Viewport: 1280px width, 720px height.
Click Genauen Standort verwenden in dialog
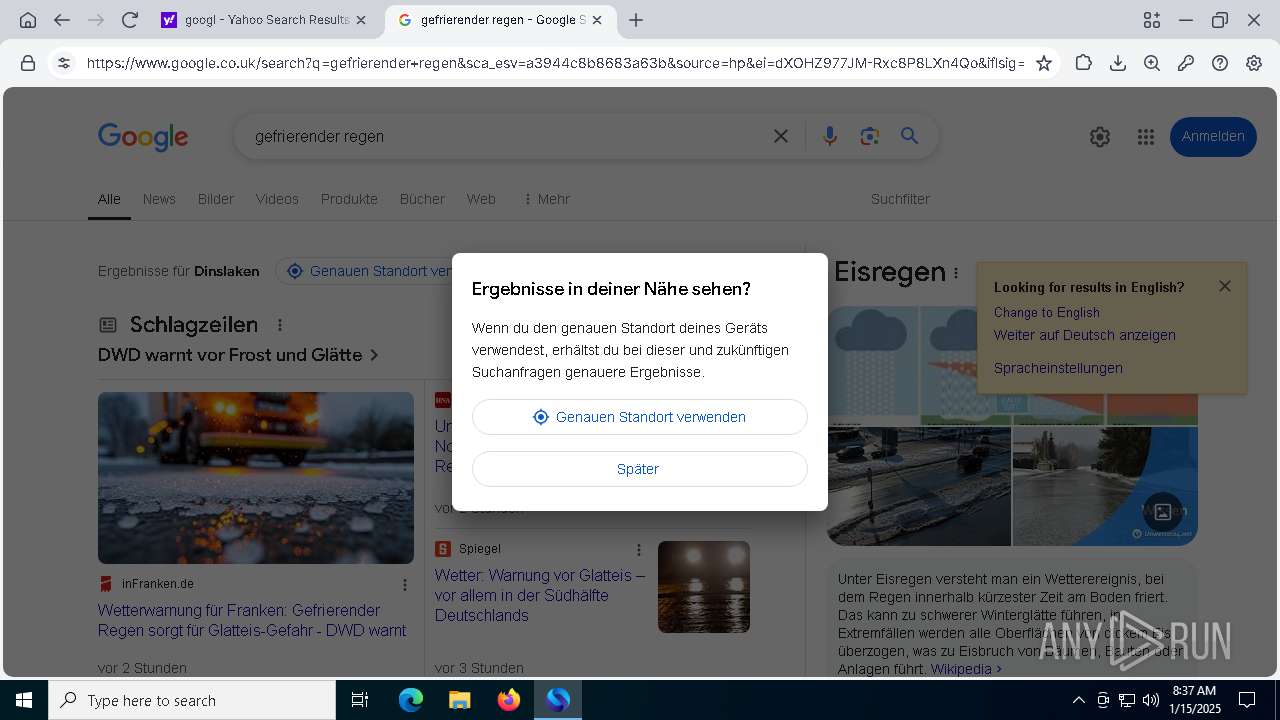click(639, 417)
